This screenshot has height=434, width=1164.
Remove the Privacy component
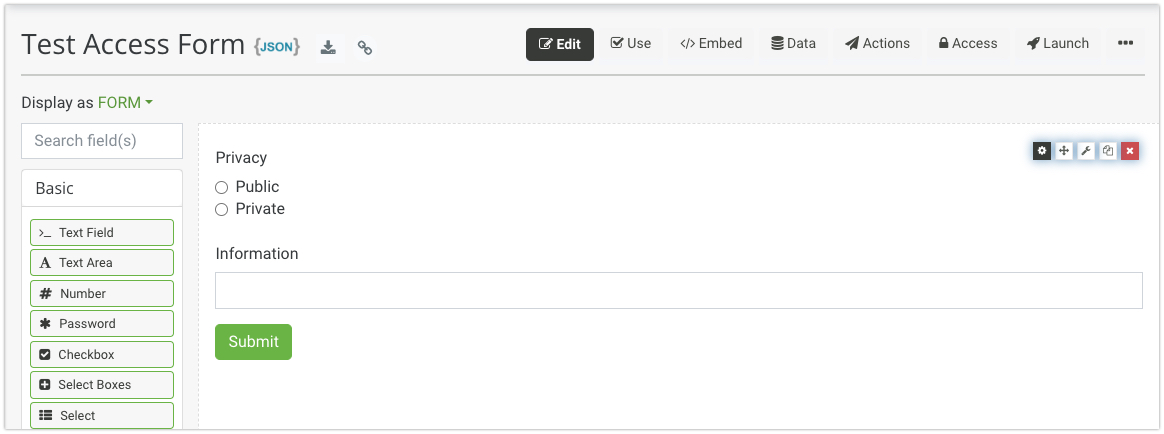pyautogui.click(x=1130, y=151)
